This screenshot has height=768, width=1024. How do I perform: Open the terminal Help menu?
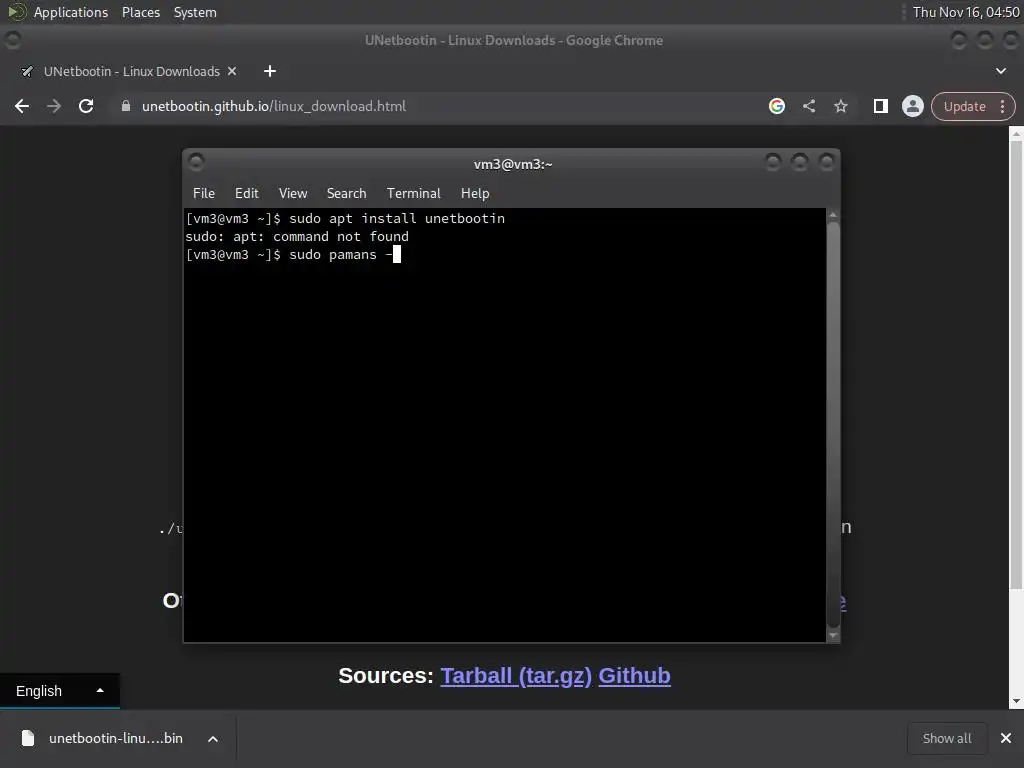[475, 193]
